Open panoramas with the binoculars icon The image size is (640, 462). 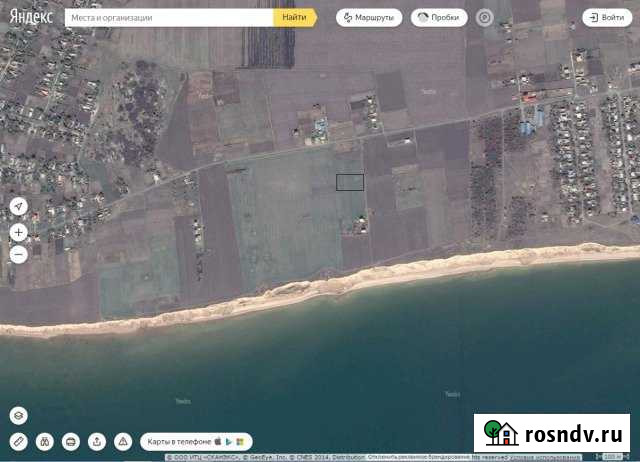coord(45,441)
